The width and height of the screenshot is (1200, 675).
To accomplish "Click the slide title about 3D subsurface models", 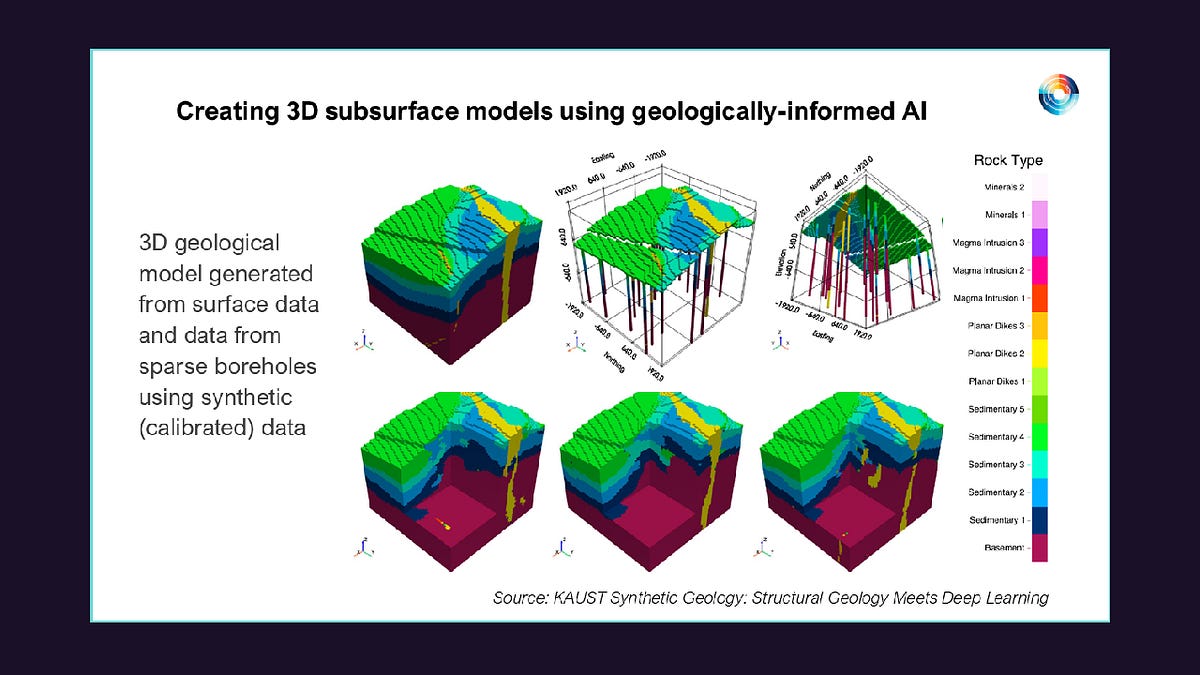I will click(x=552, y=111).
